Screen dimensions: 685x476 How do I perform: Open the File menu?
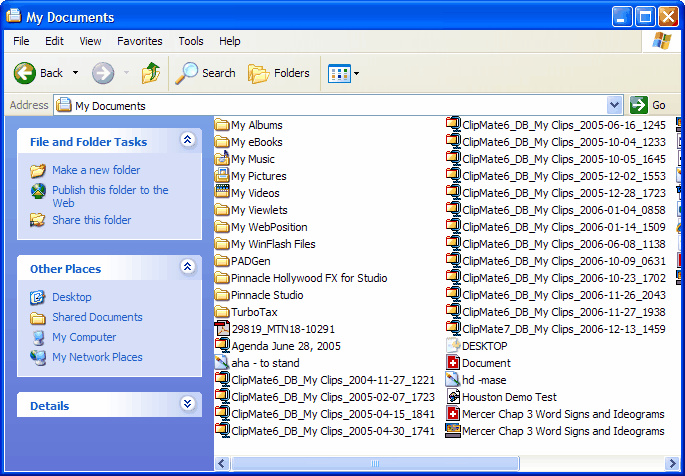click(21, 41)
